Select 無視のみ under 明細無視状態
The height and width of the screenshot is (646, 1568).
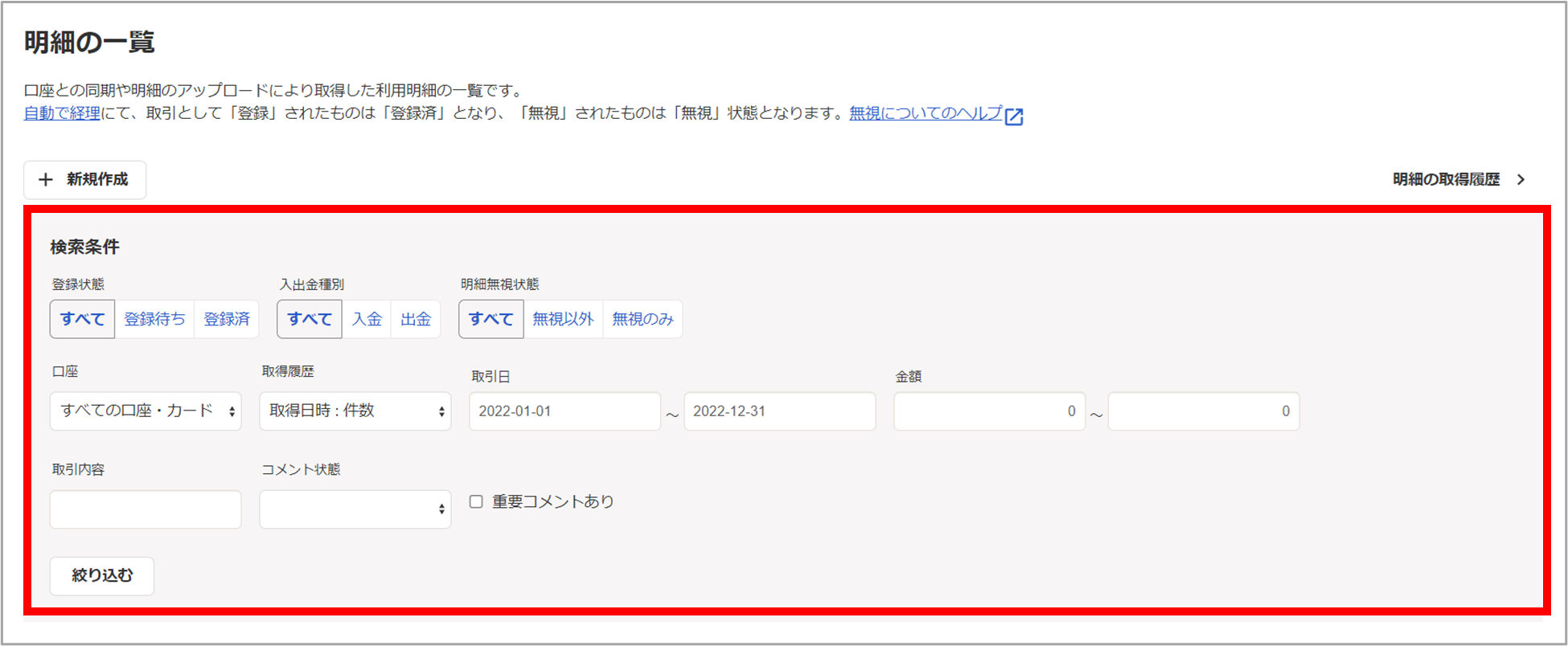642,319
